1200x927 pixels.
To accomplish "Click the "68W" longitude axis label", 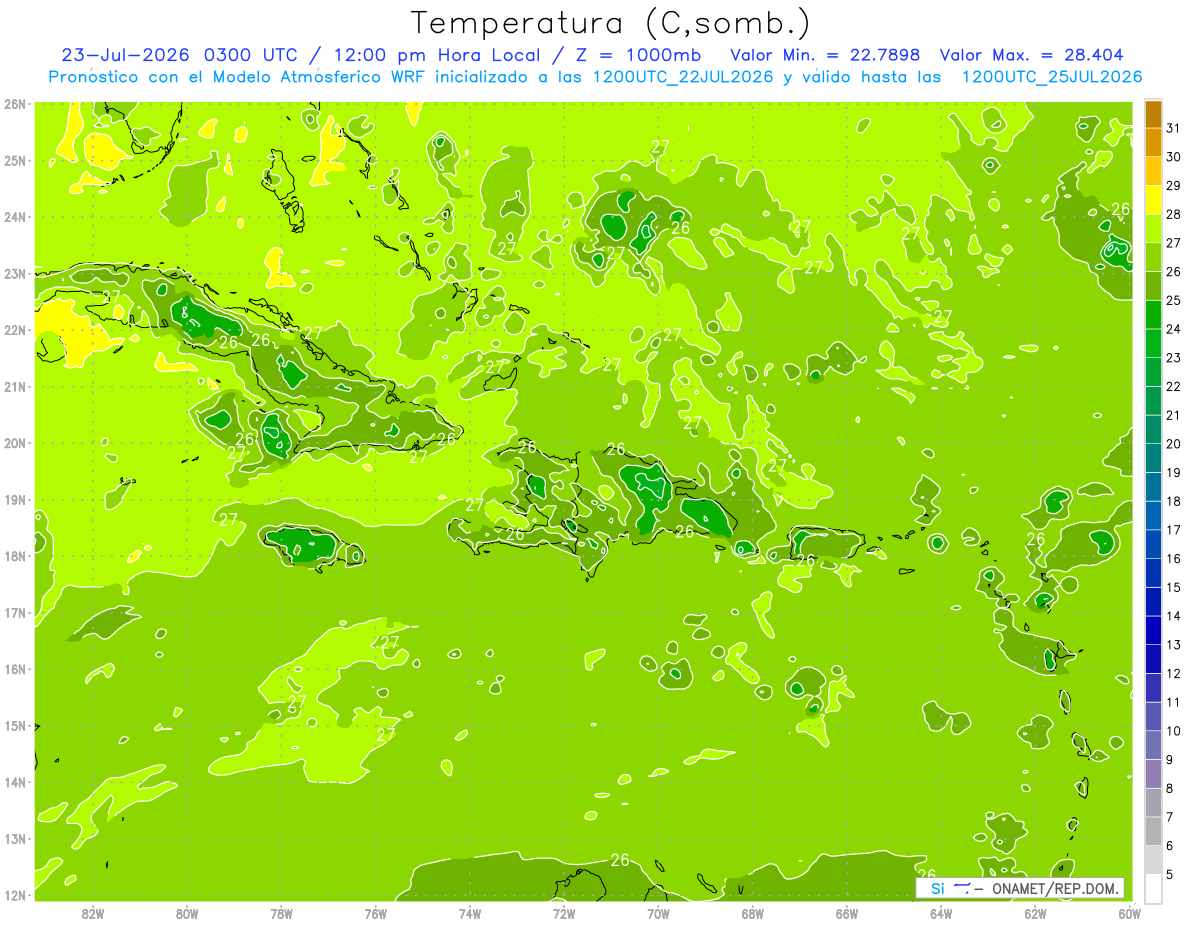I will [752, 914].
